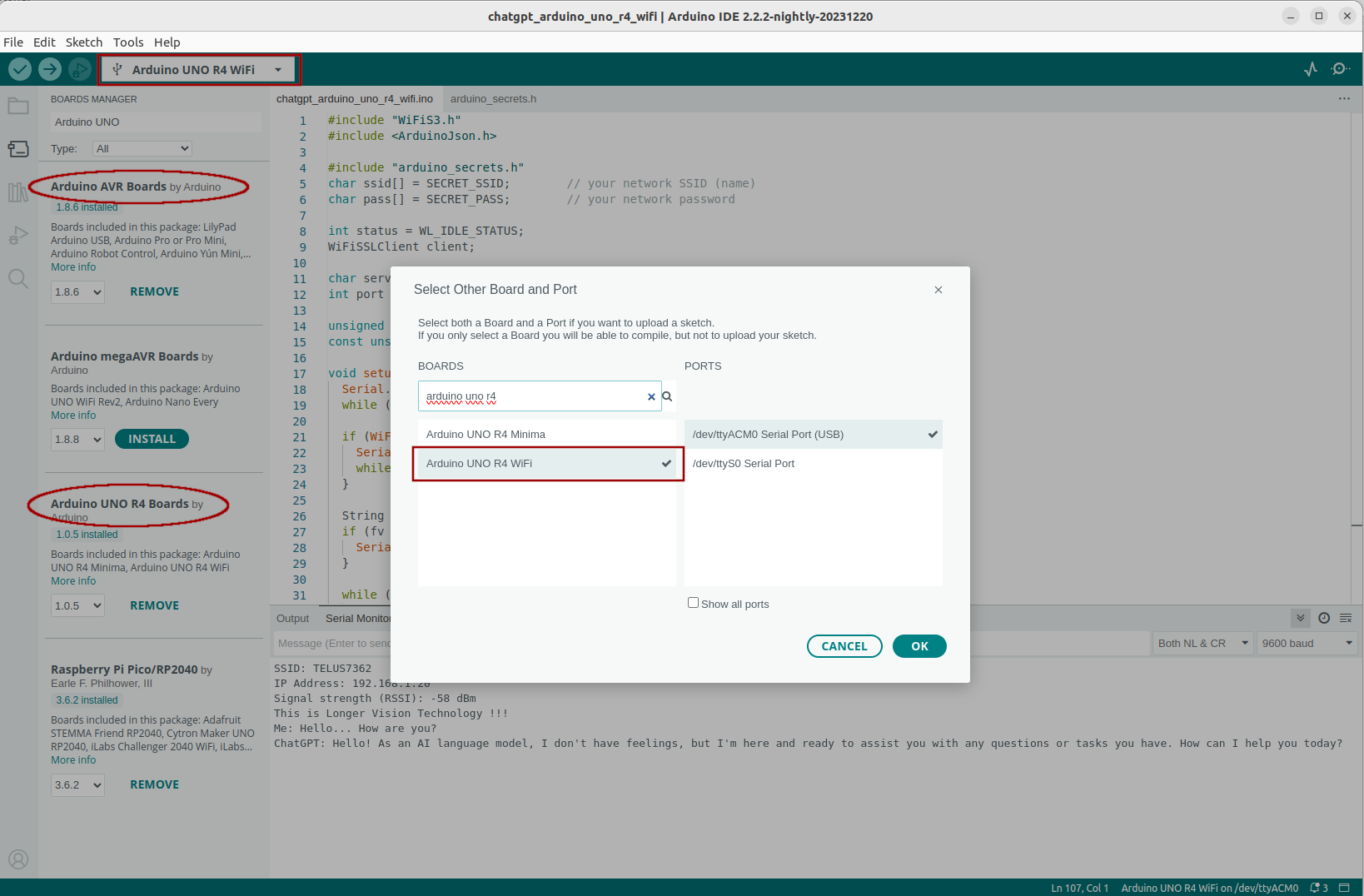Click Ln 107, Col 1 in status bar
Screen dimensions: 1364x896
pos(1079,888)
